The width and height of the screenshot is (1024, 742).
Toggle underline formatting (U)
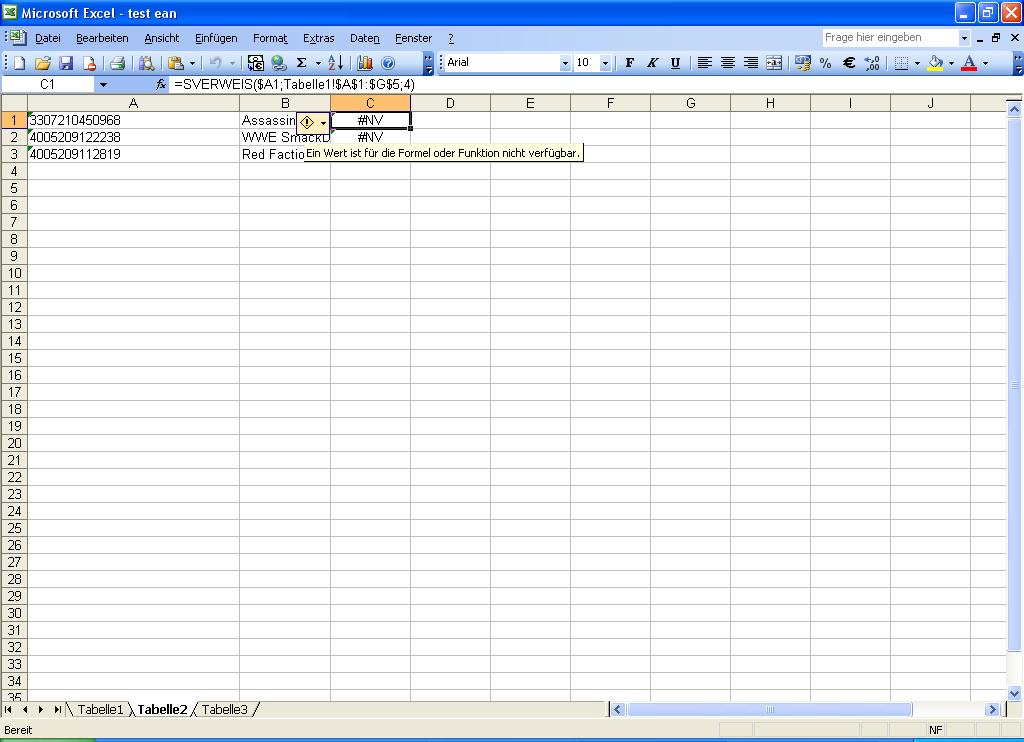pyautogui.click(x=675, y=63)
